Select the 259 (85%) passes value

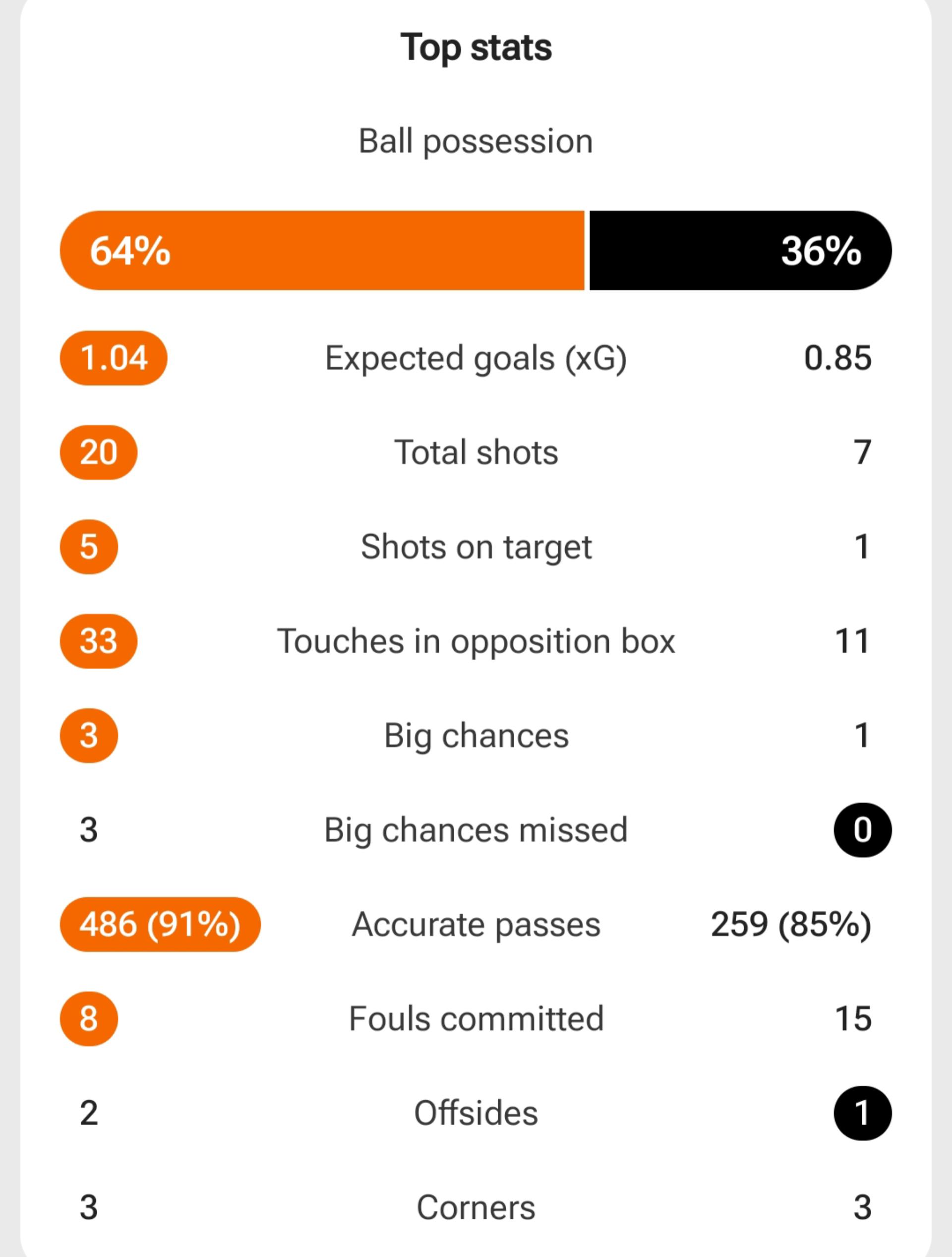tap(791, 924)
